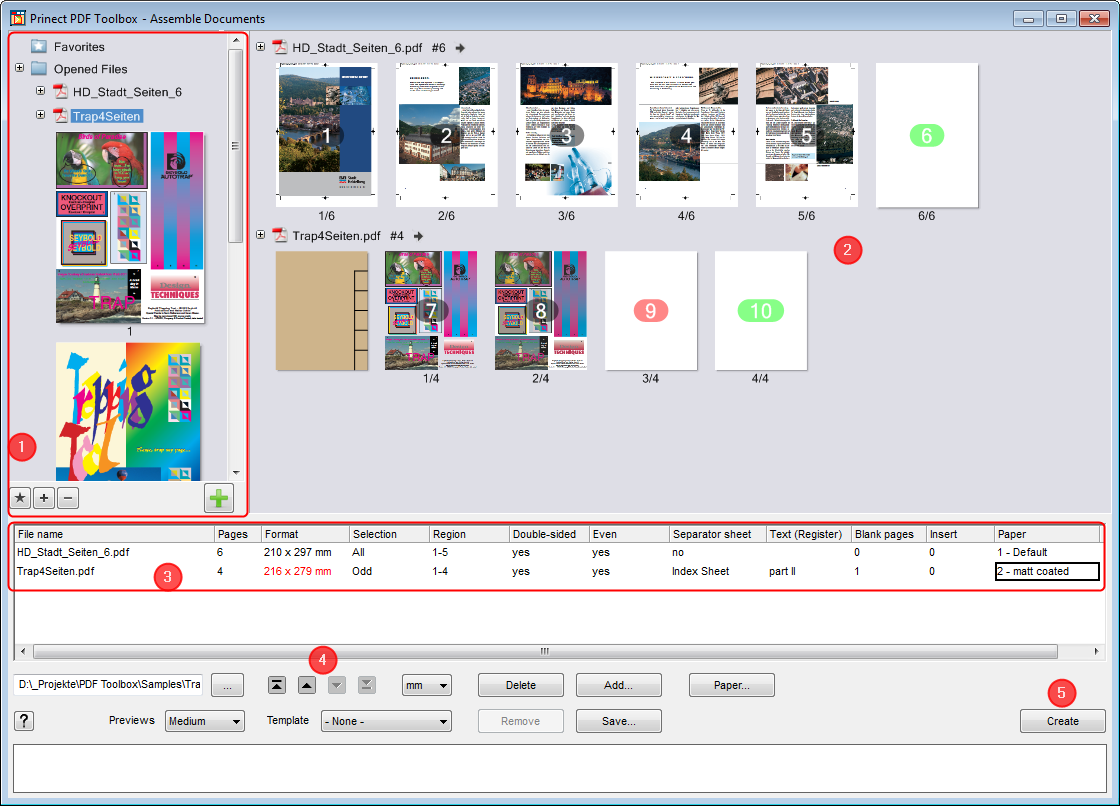Click the move to top arrow

pos(277,685)
